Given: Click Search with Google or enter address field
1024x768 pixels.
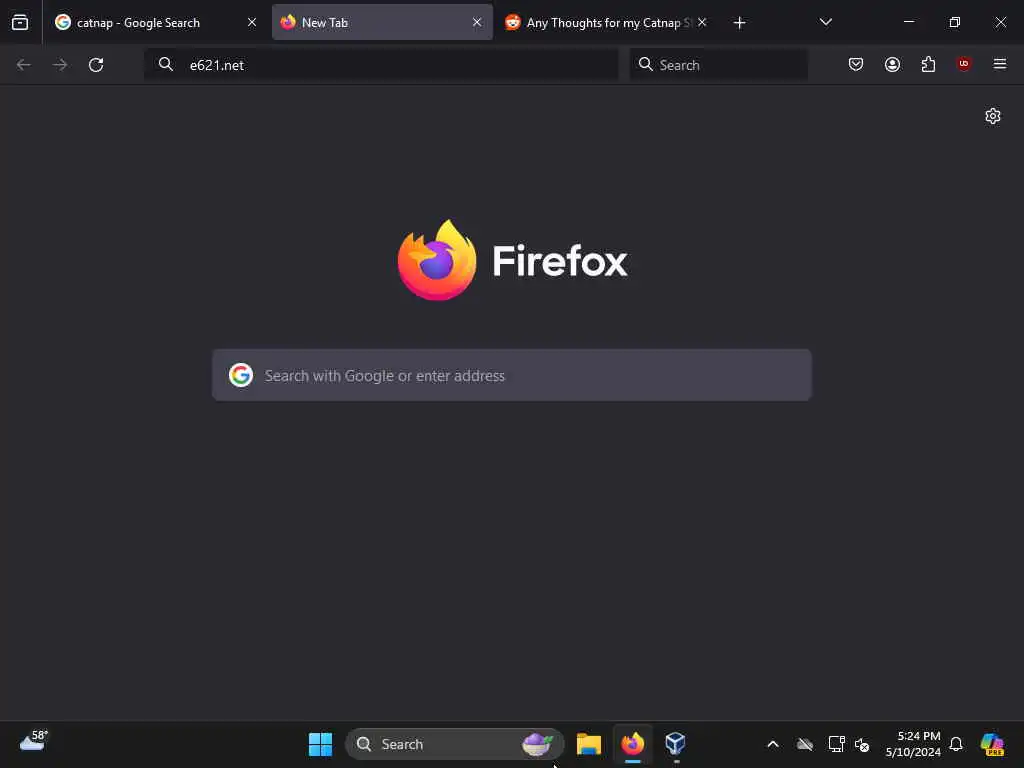Looking at the screenshot, I should [x=512, y=375].
